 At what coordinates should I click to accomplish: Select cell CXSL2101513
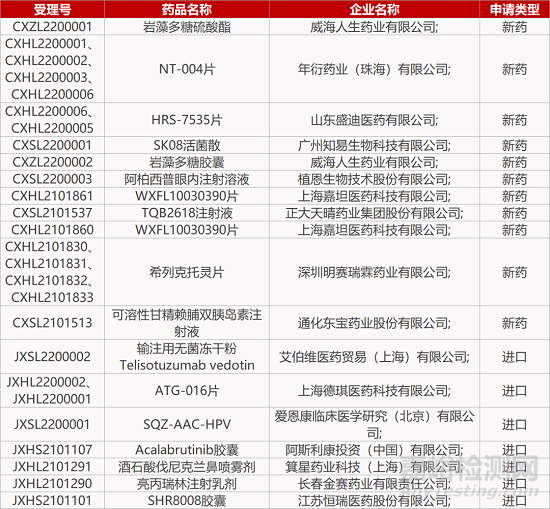tap(52, 323)
